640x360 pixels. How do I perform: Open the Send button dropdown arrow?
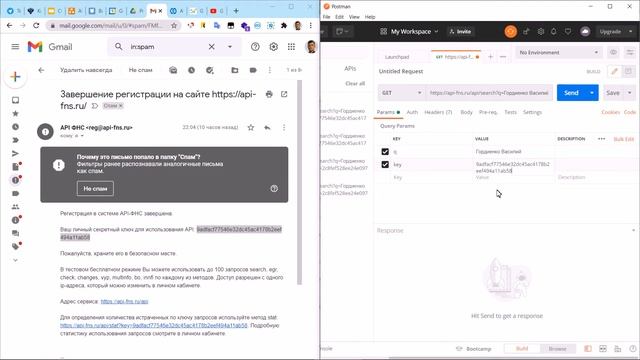click(592, 93)
